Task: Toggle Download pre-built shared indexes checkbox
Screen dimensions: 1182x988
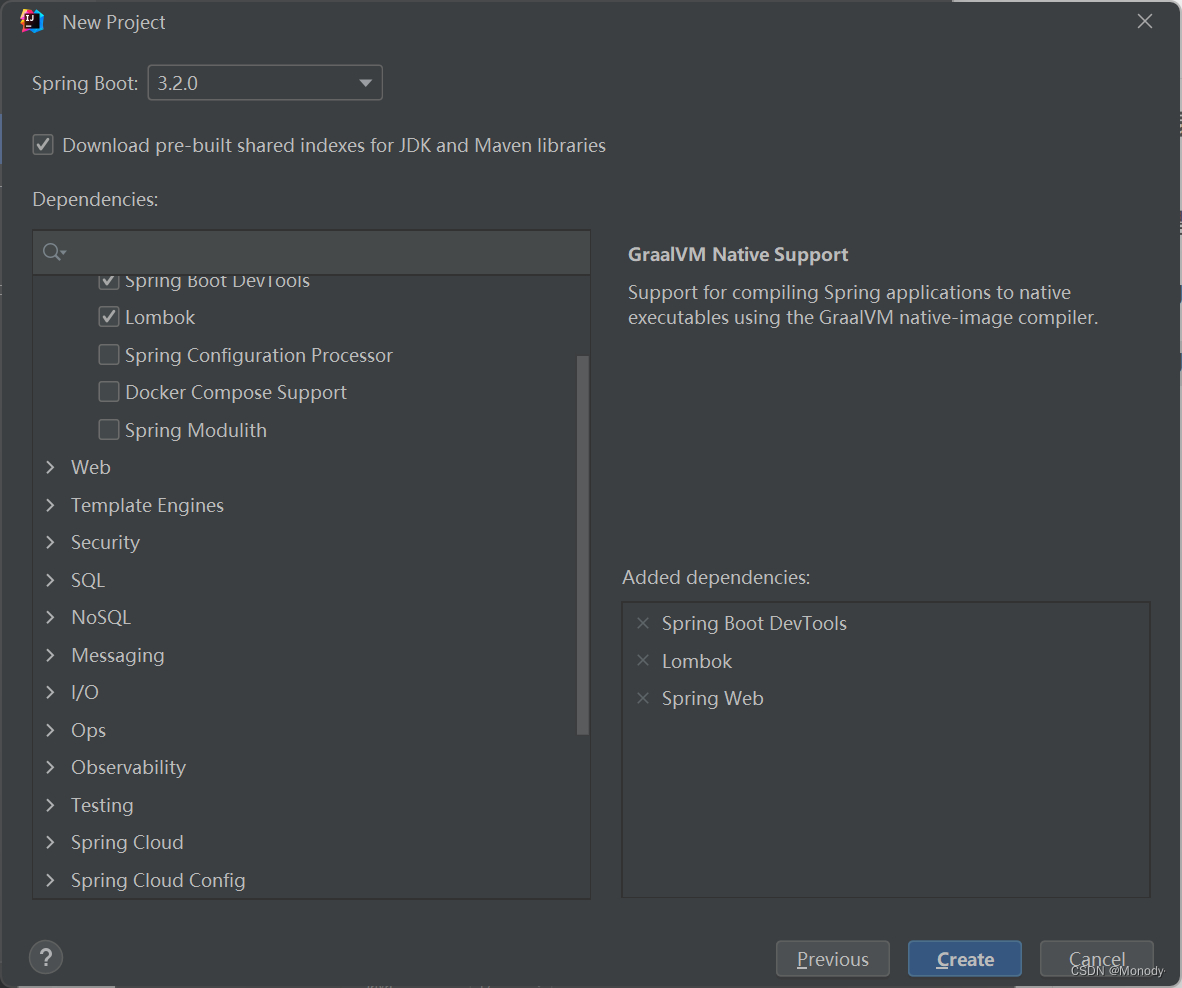Action: pyautogui.click(x=43, y=145)
